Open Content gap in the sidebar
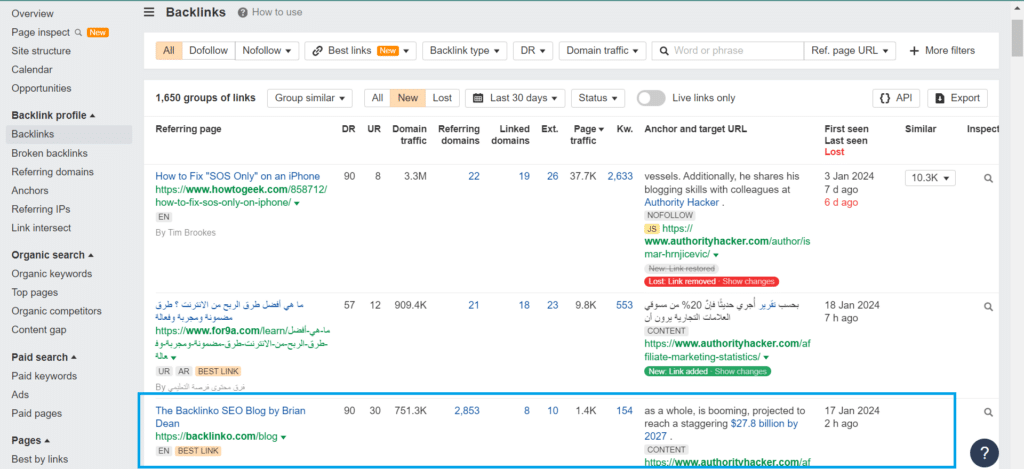The image size is (1024, 469). [39, 330]
